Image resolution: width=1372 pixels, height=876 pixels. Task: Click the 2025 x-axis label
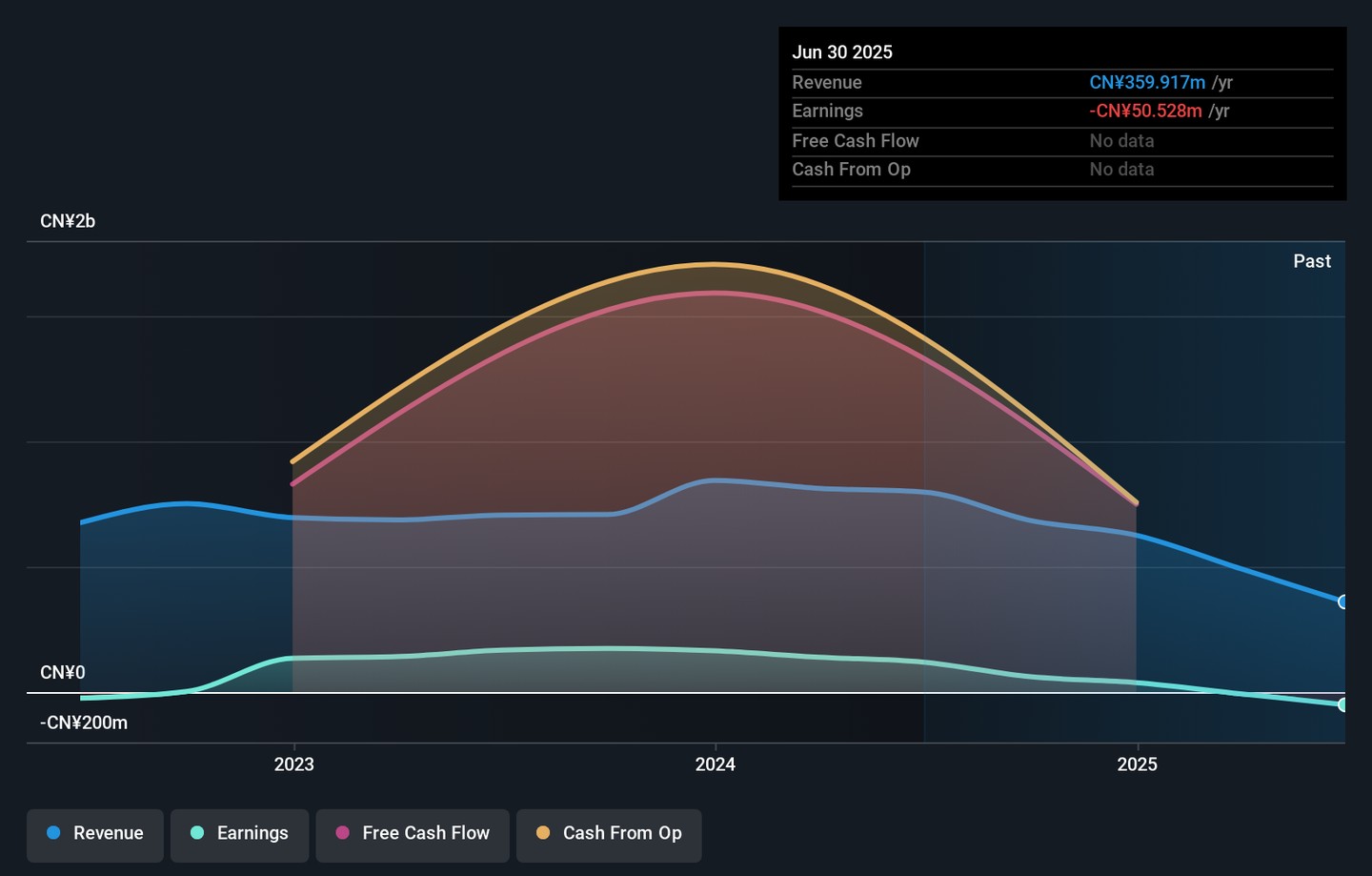click(x=1137, y=764)
